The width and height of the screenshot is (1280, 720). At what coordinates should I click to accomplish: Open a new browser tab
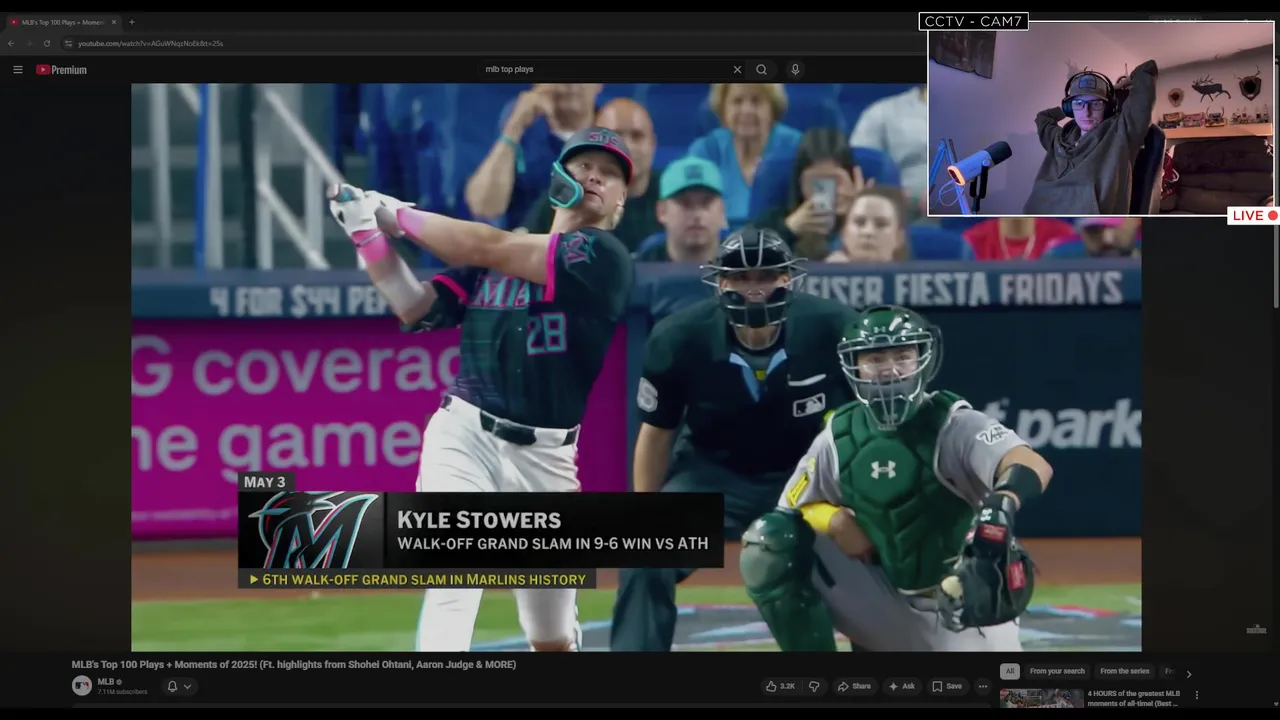[131, 22]
